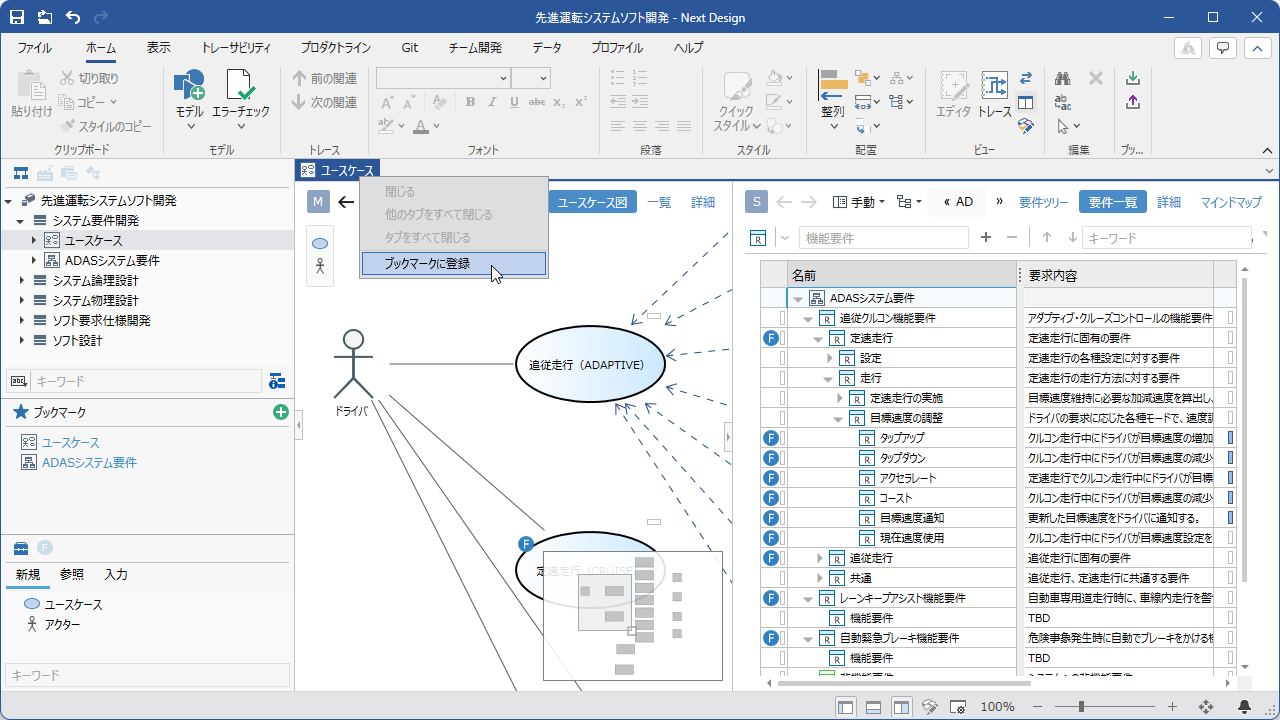Image resolution: width=1280 pixels, height=720 pixels.
Task: Click the Undo arrow in title bar
Action: [x=73, y=17]
